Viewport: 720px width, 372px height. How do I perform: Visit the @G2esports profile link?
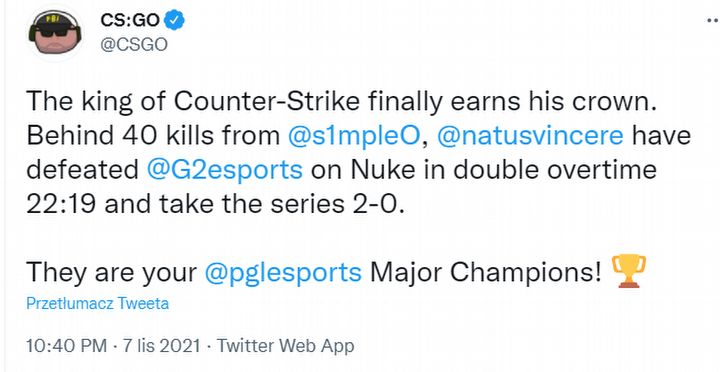(x=225, y=170)
